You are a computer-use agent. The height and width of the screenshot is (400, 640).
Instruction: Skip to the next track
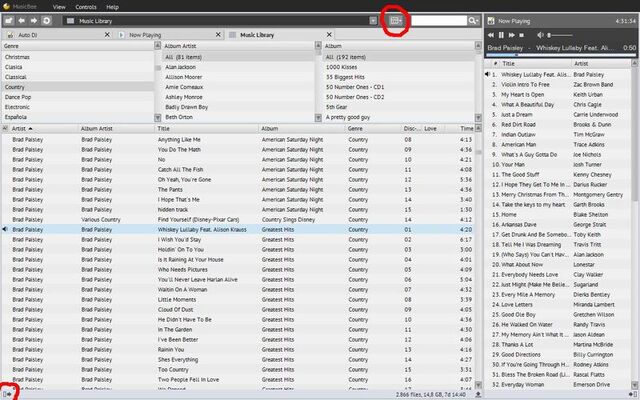[x=511, y=35]
